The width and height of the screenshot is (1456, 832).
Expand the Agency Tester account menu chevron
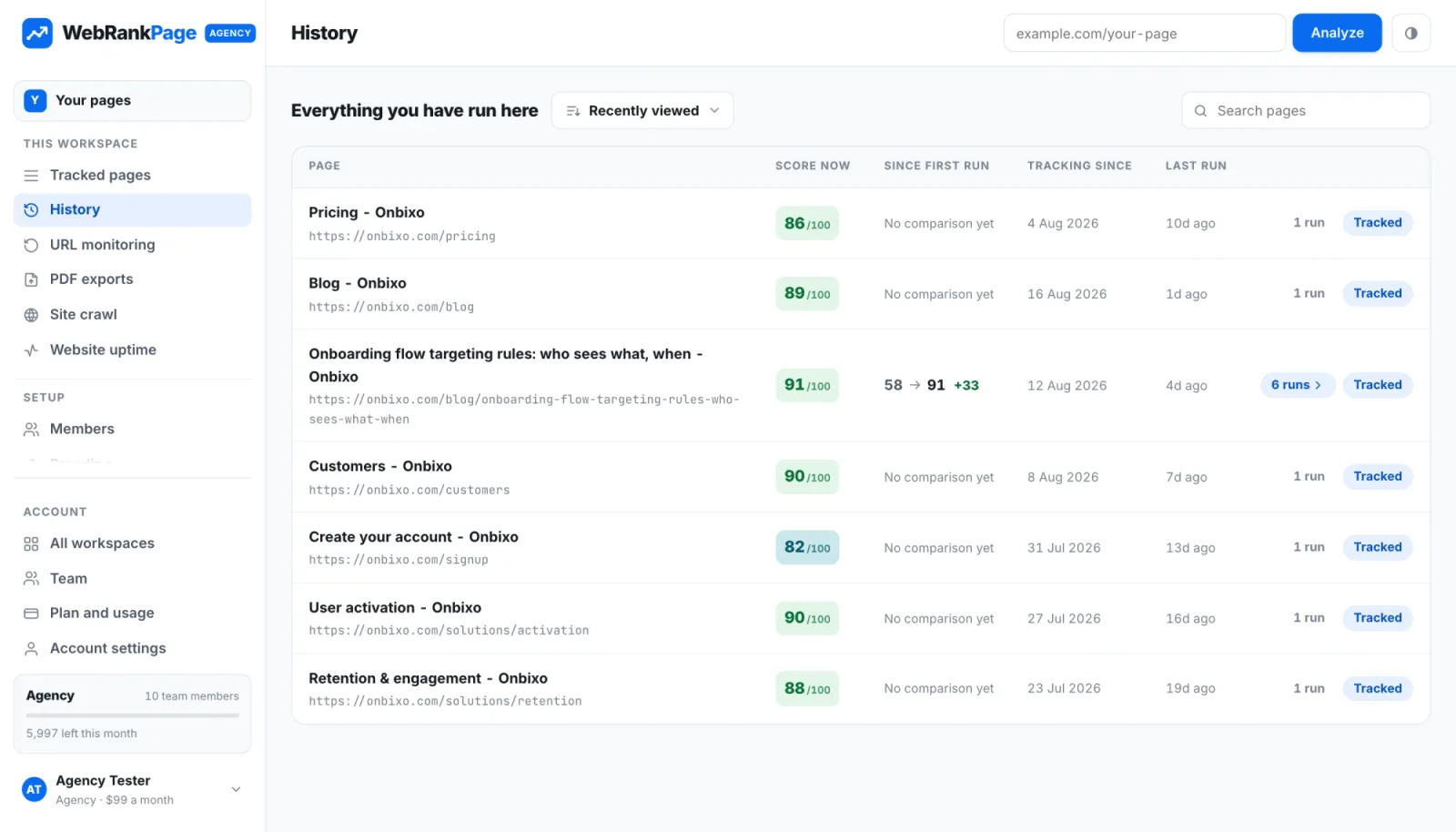point(236,789)
